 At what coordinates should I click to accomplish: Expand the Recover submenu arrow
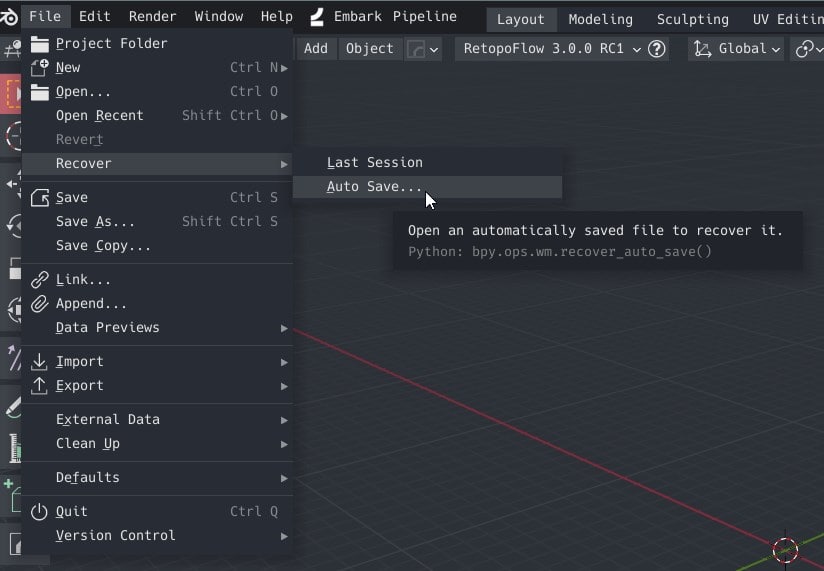point(284,164)
